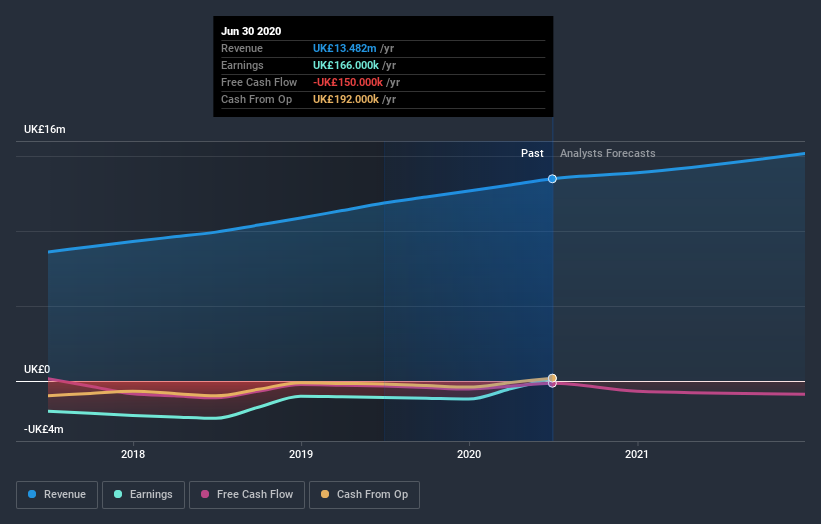Click the UK£166.000k earnings value in tooltip
The height and width of the screenshot is (524, 821).
(346, 65)
